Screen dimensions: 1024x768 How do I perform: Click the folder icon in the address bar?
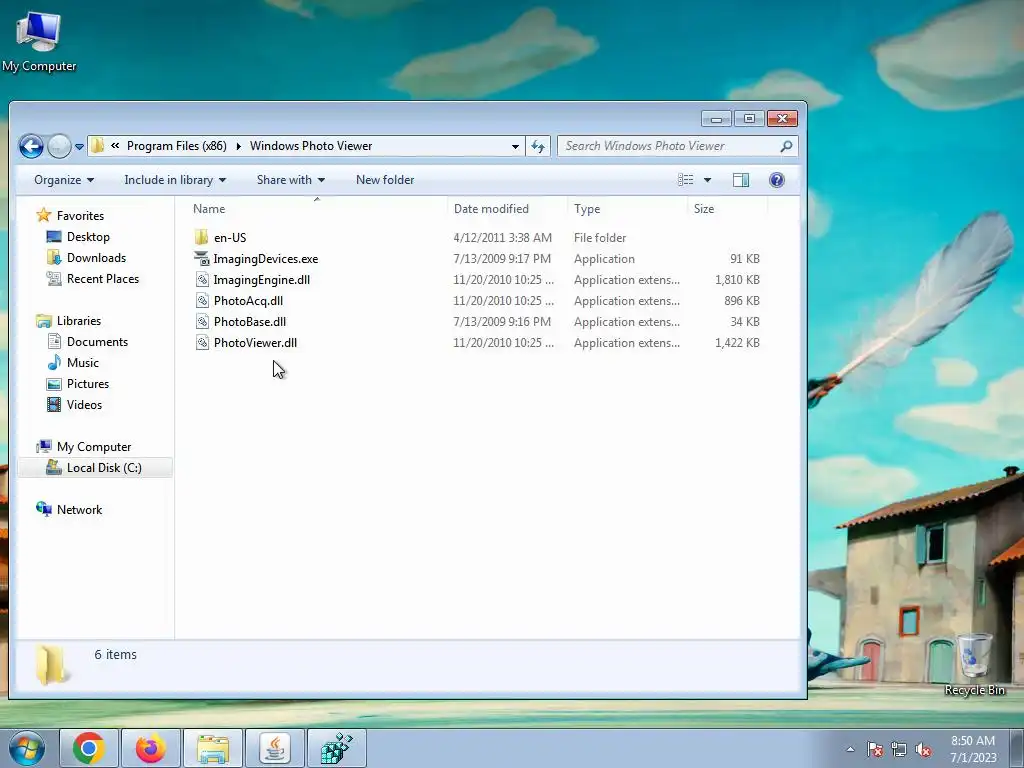click(x=97, y=146)
